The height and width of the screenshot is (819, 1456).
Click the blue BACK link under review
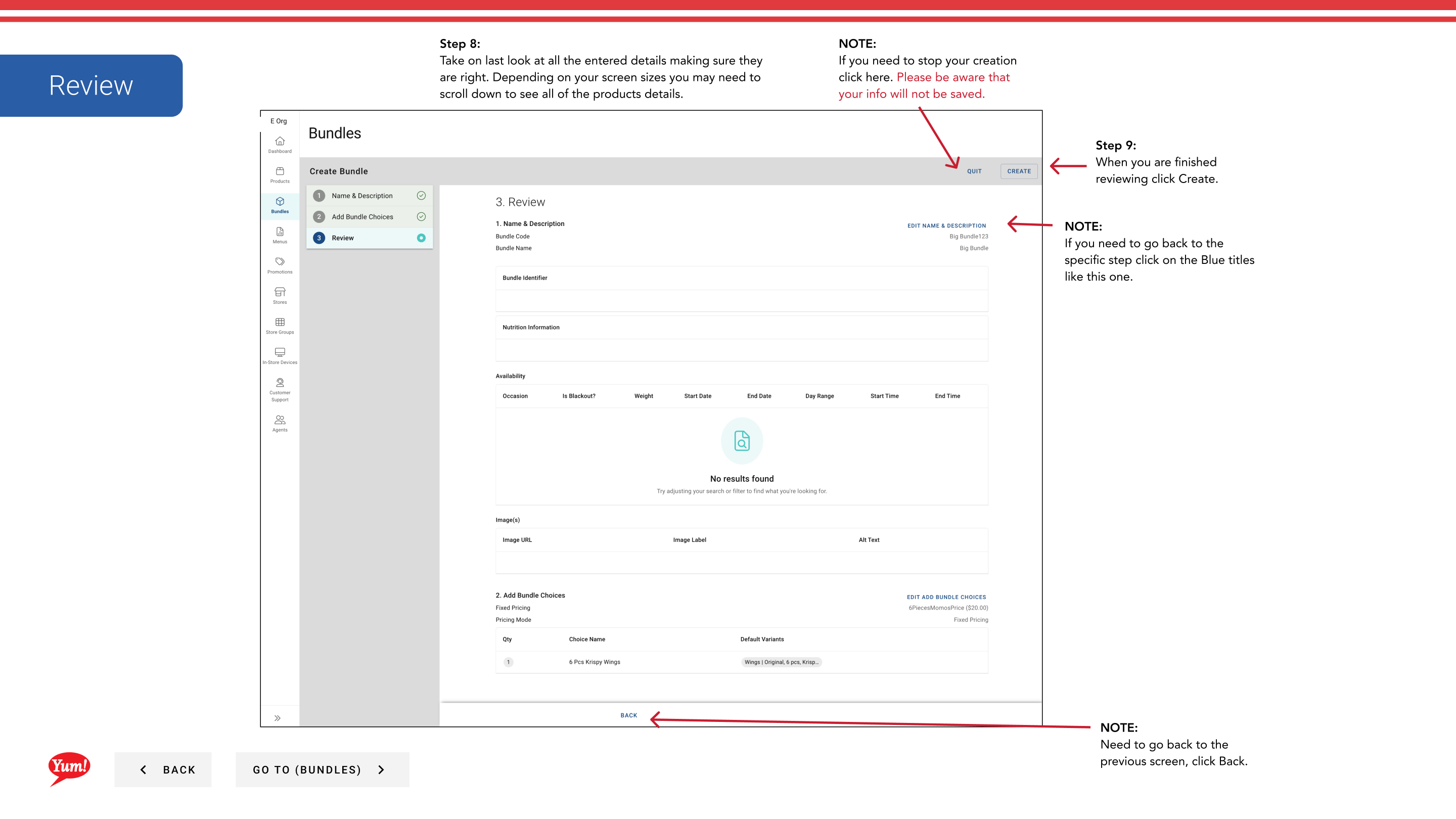point(628,715)
